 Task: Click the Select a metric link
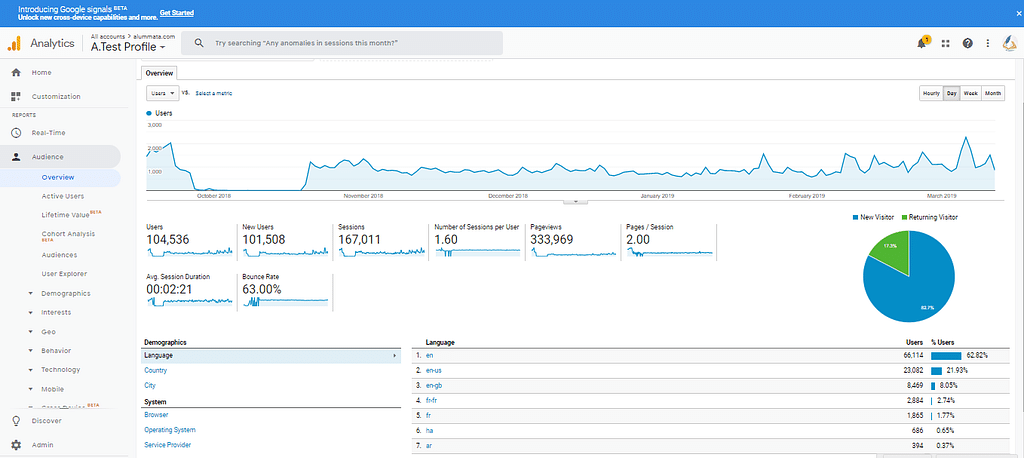[x=214, y=93]
